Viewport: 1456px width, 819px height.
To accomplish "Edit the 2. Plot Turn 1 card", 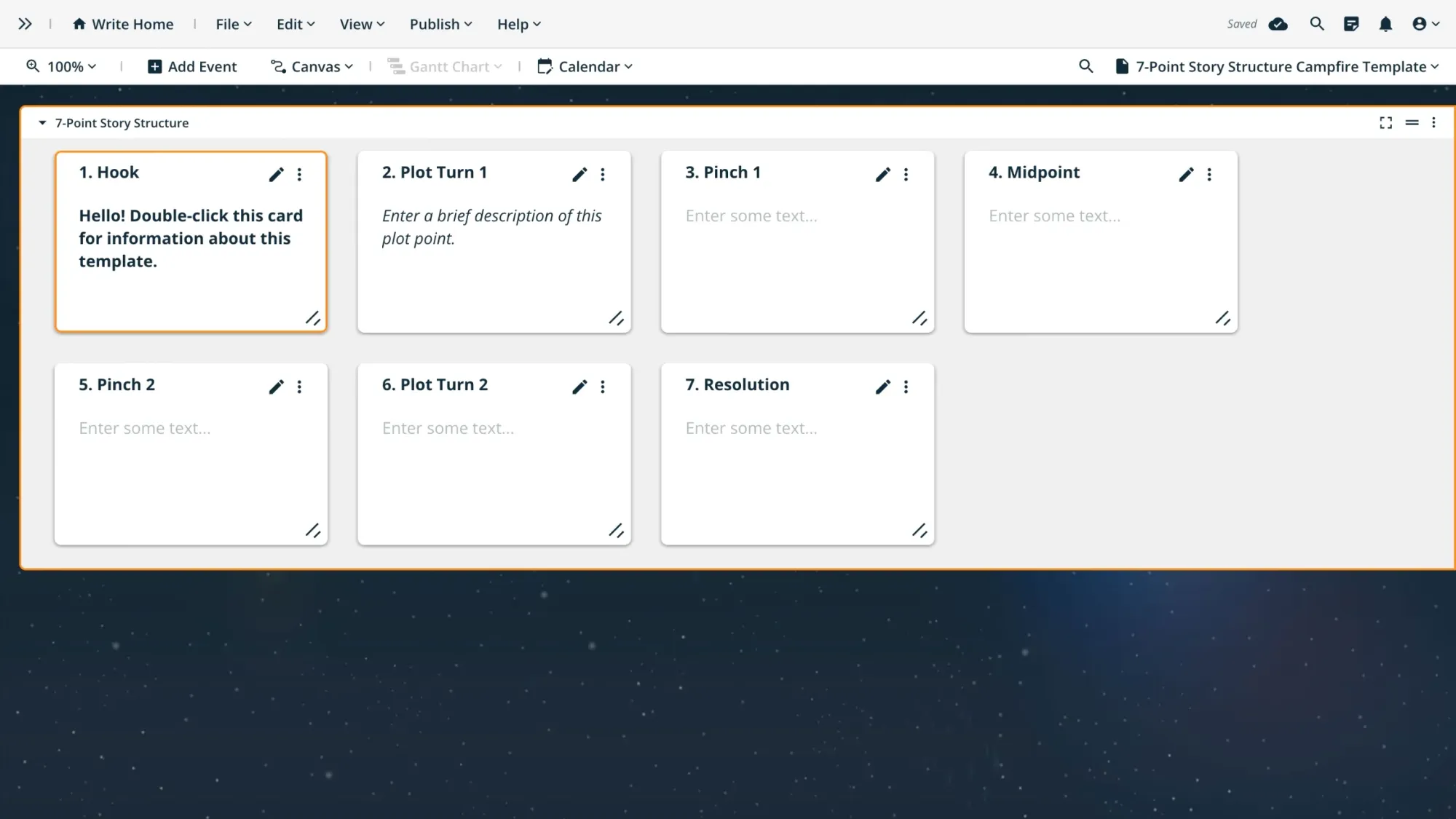I will click(x=579, y=174).
